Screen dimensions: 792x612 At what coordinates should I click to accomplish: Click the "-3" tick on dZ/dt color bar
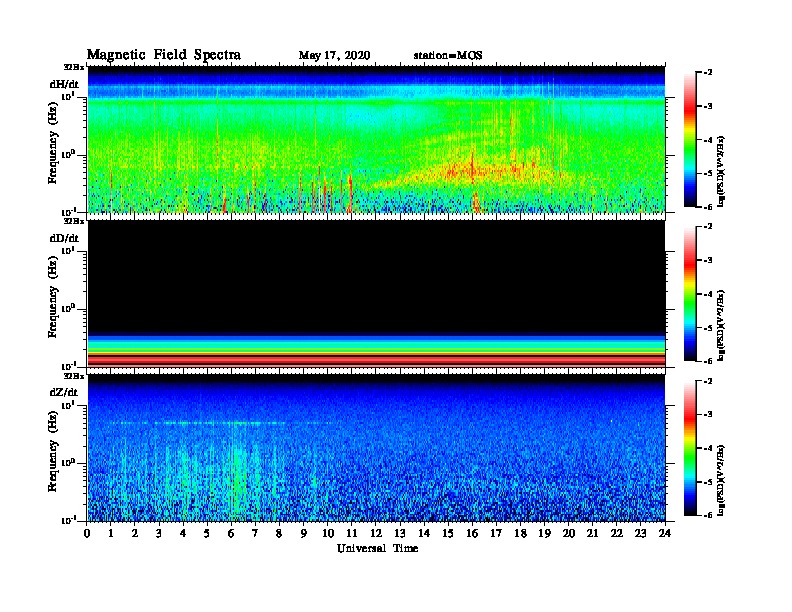(x=708, y=415)
